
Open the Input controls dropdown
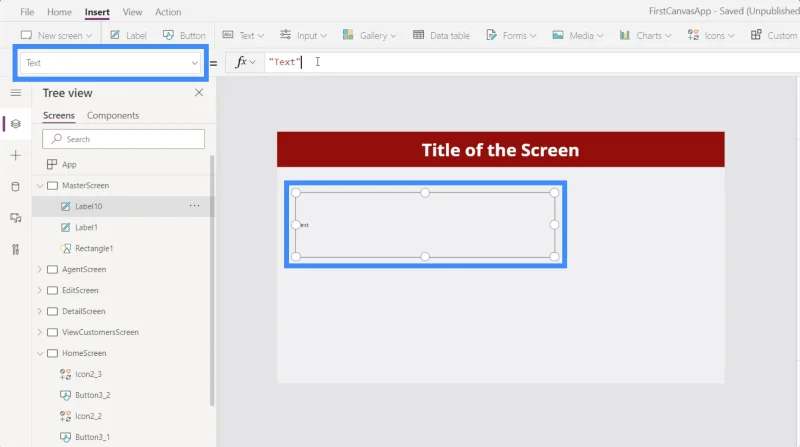pyautogui.click(x=303, y=35)
